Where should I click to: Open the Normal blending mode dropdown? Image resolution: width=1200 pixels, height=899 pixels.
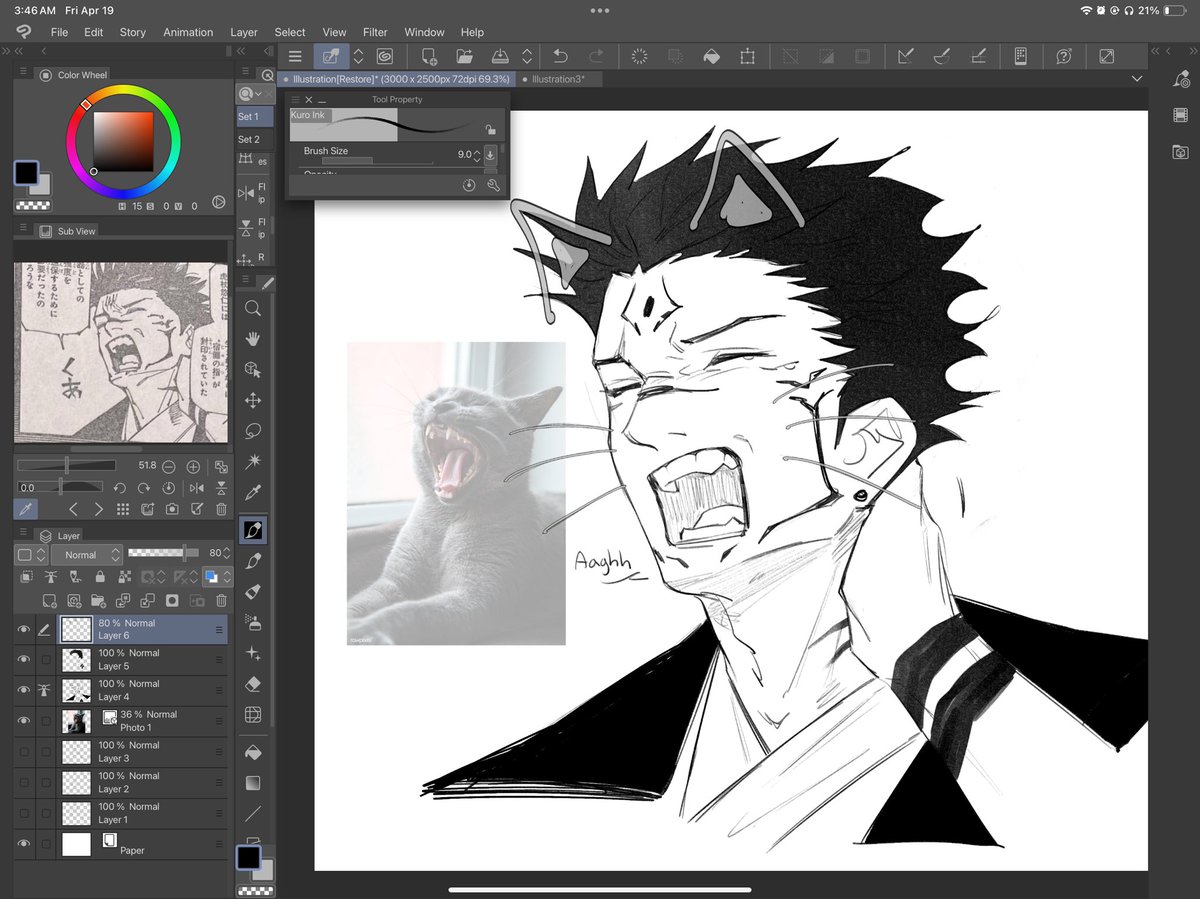(x=87, y=554)
